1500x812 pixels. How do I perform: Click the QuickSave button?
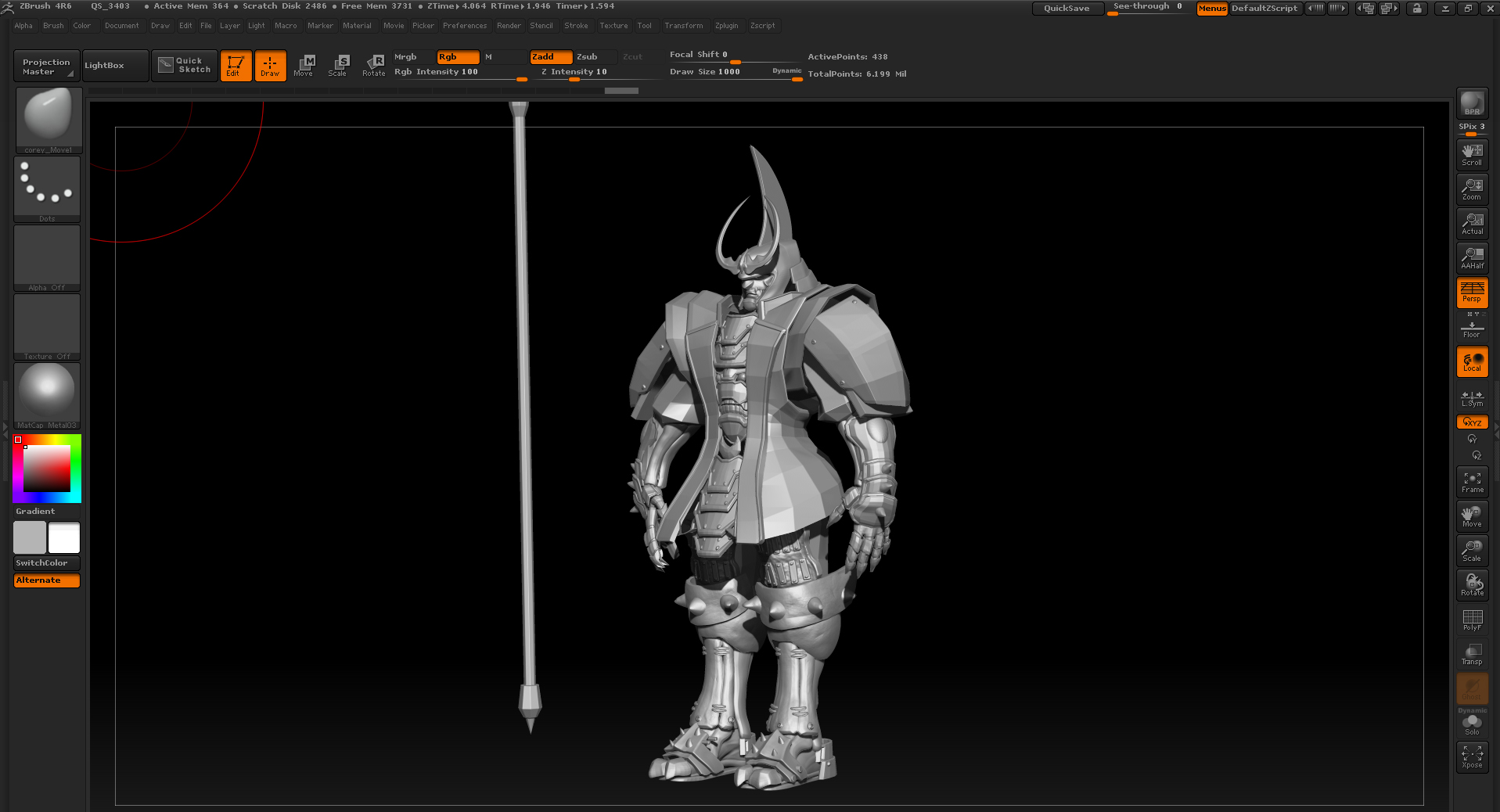tap(1067, 8)
